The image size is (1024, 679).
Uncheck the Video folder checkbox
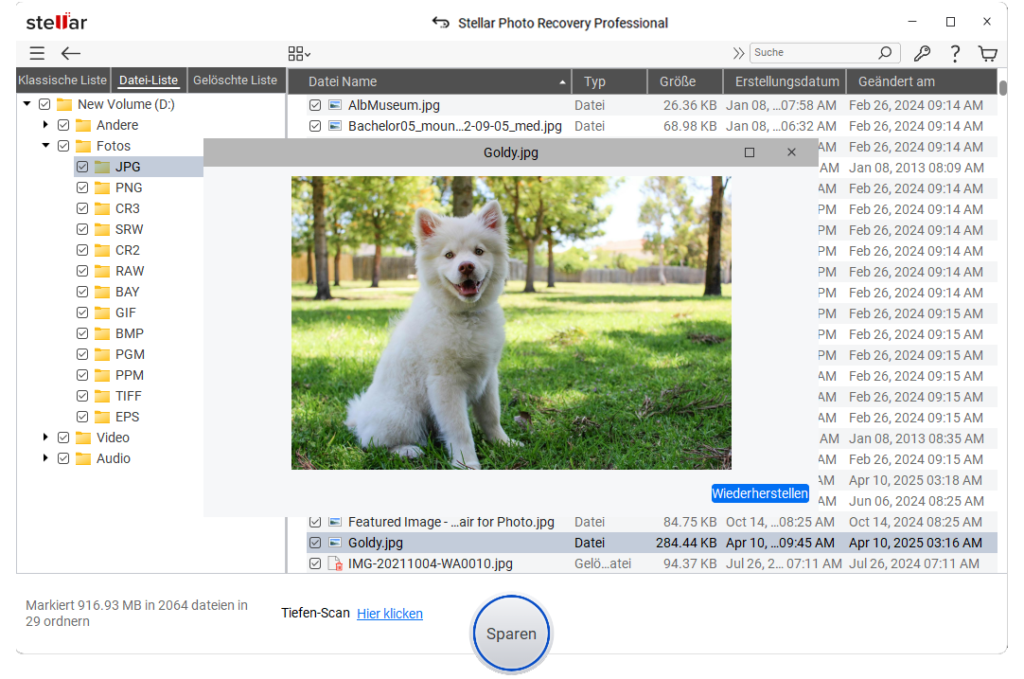point(63,437)
